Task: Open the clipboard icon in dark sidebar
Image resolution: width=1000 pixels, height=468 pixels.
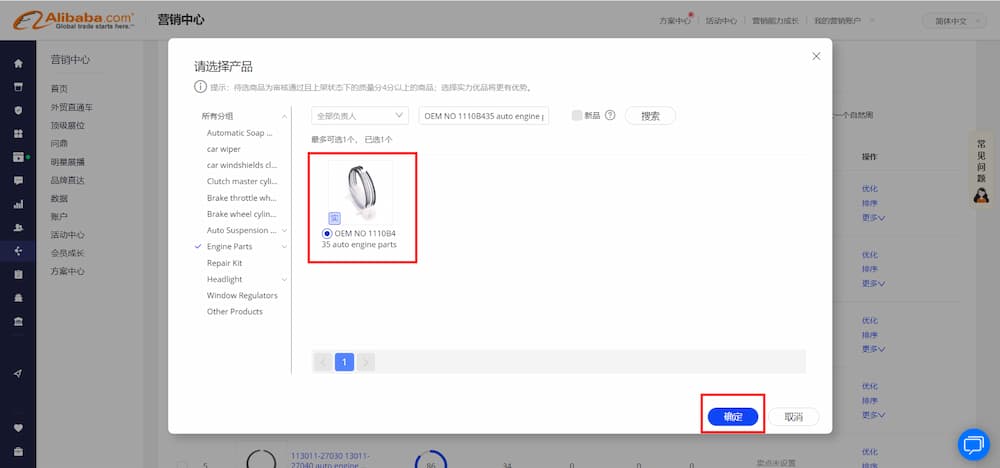Action: 18,274
